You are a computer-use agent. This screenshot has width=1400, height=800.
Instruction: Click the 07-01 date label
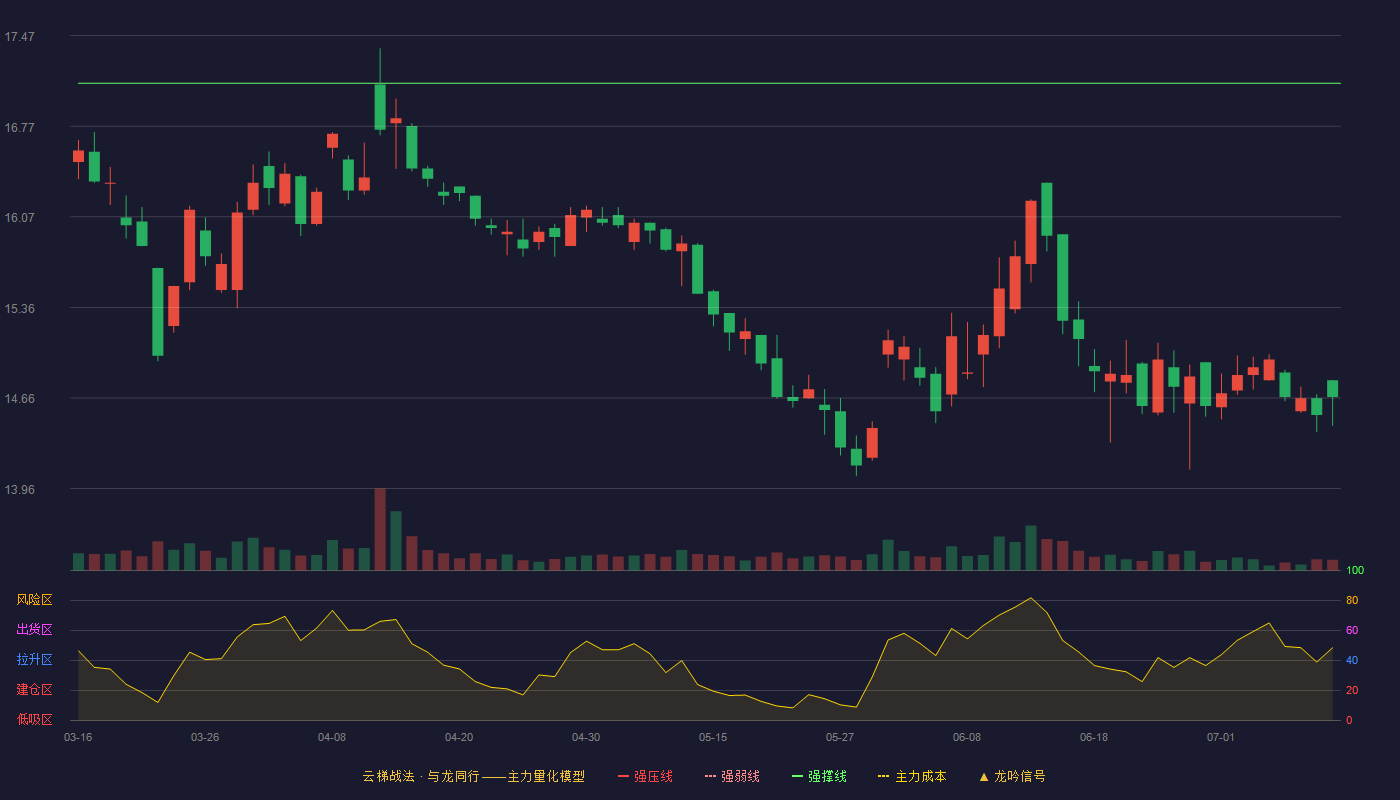[1221, 737]
